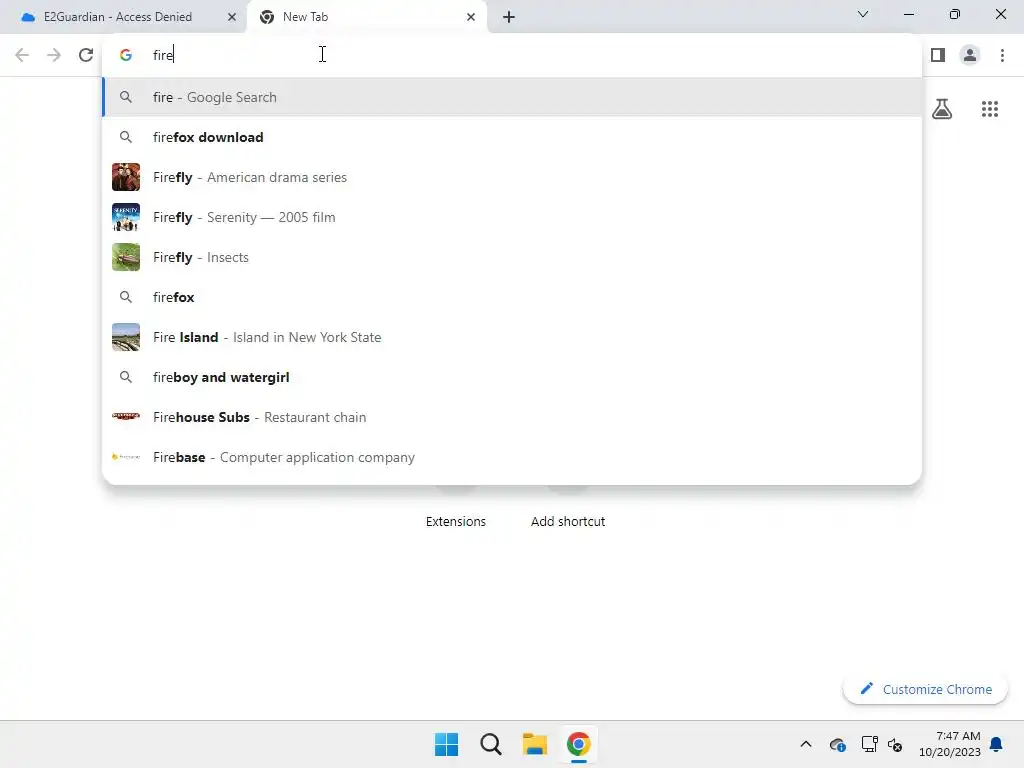Image resolution: width=1024 pixels, height=768 pixels.
Task: Click the Google G icon in omnibox
Action: [126, 55]
